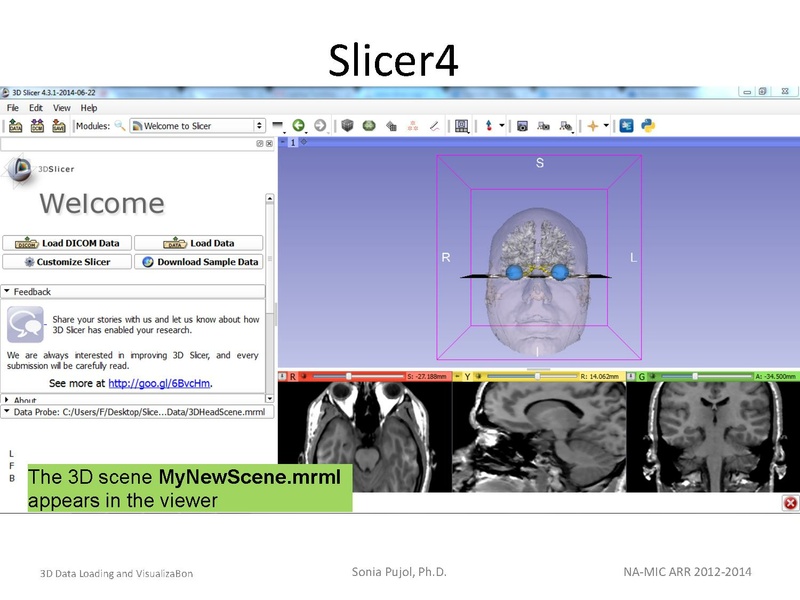Open the Extension Manager icon

click(626, 126)
